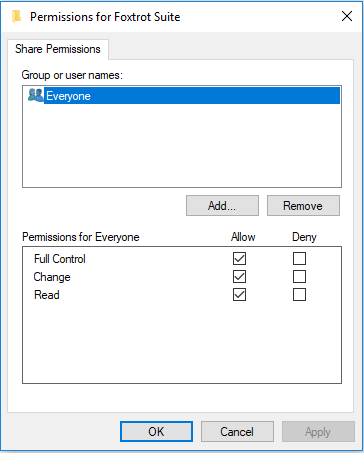Check Deny for Change permission

(x=299, y=277)
